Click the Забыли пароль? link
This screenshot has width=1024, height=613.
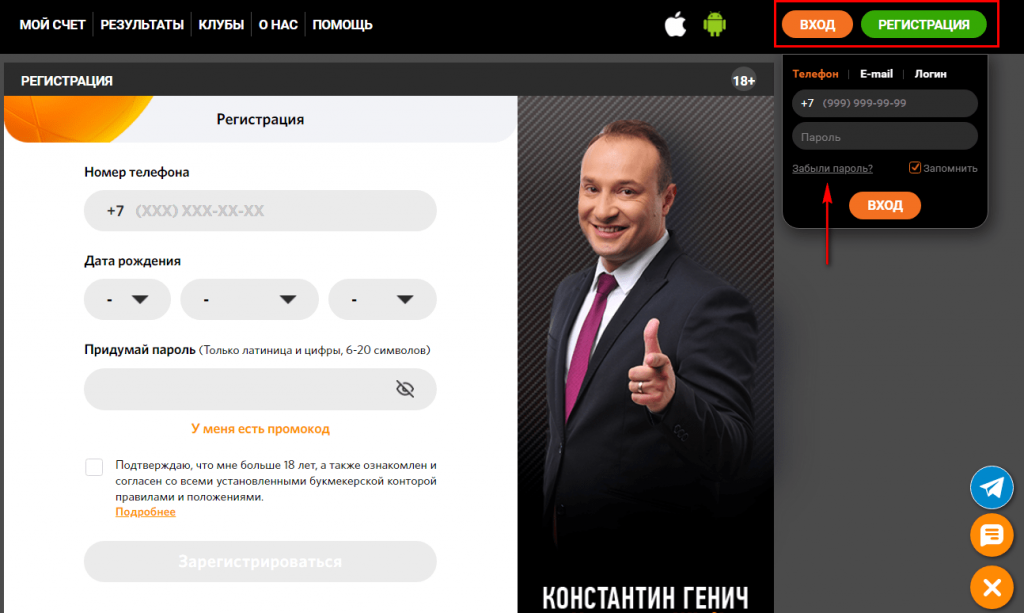pos(833,168)
